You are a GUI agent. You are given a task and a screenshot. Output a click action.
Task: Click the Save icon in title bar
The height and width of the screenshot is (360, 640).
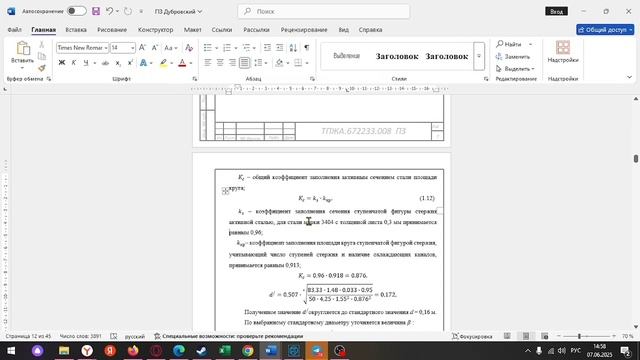(96, 11)
